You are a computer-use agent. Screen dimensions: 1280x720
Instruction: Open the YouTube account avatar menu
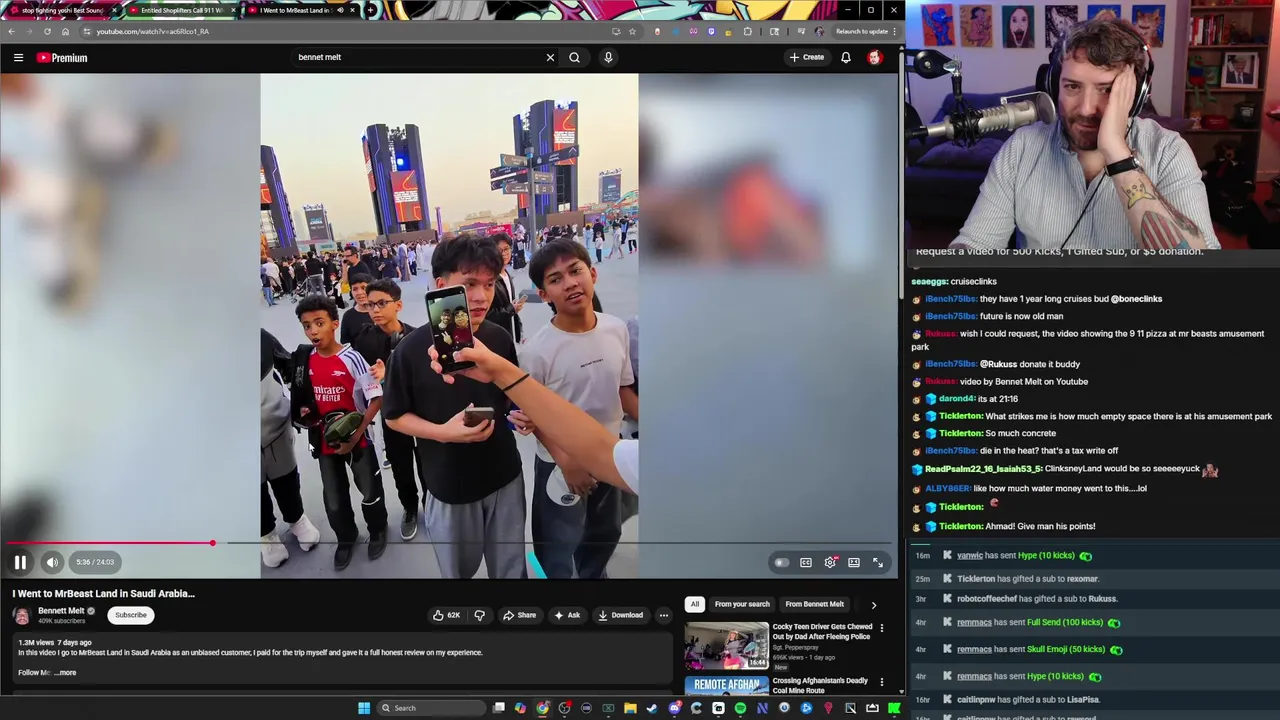(x=875, y=57)
